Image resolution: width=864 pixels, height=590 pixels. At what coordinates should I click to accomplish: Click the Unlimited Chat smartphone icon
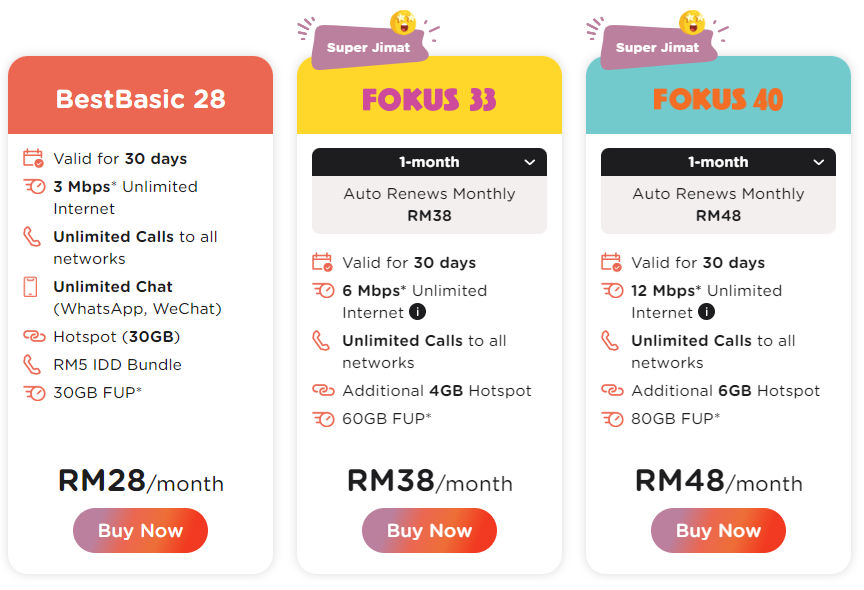click(33, 287)
